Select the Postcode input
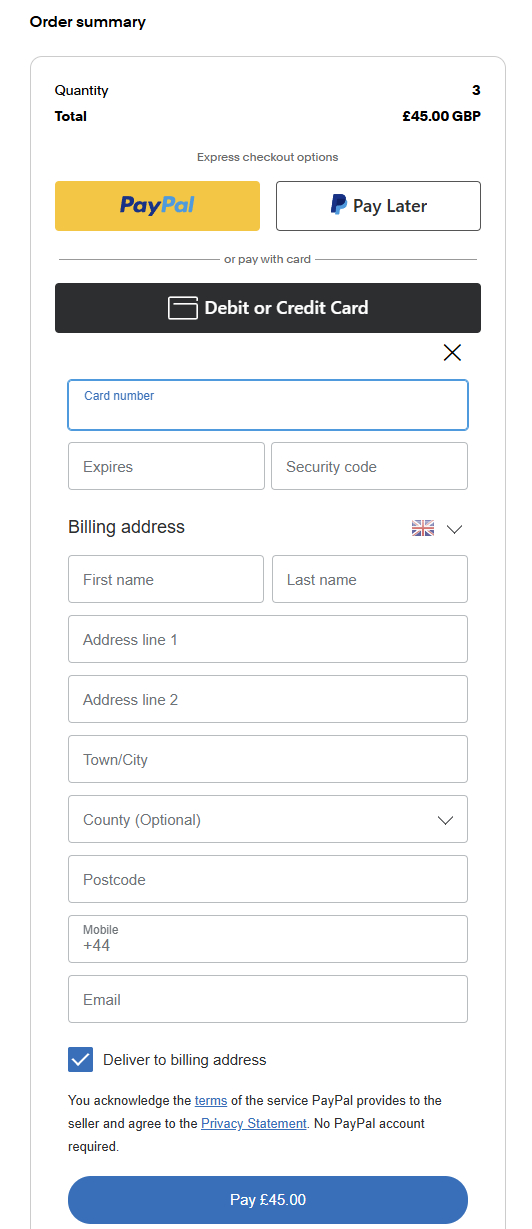The height and width of the screenshot is (1229, 532). coord(268,879)
